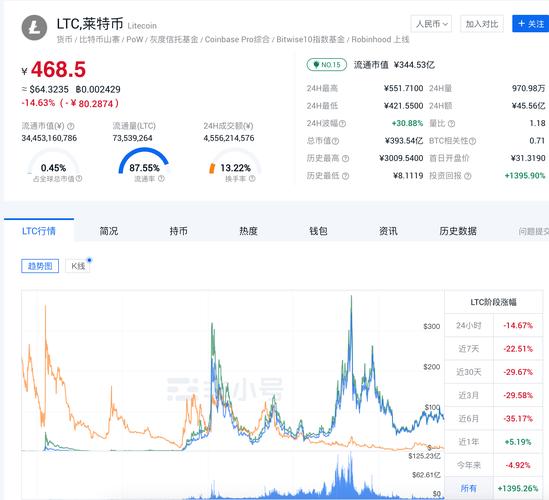Open the 人民币 currency dropdown

[431, 24]
